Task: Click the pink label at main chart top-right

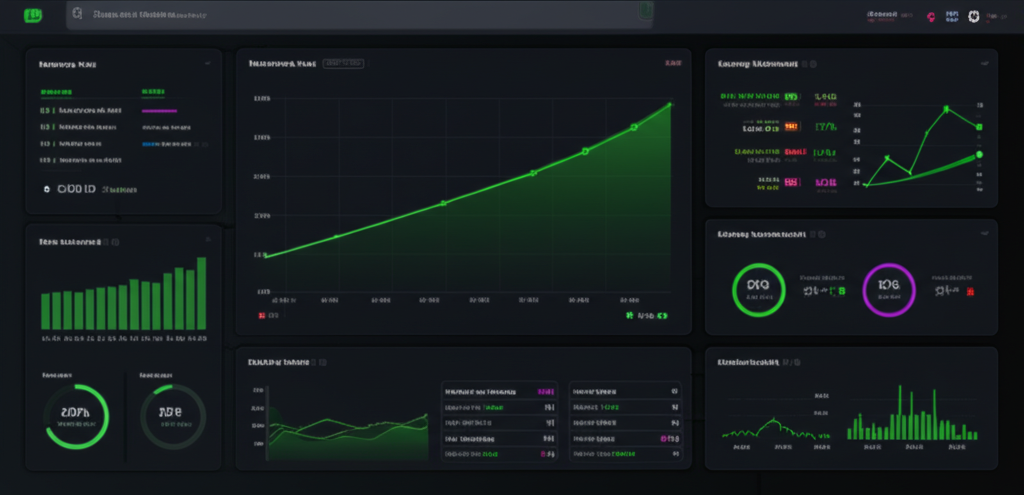Action: coord(672,63)
